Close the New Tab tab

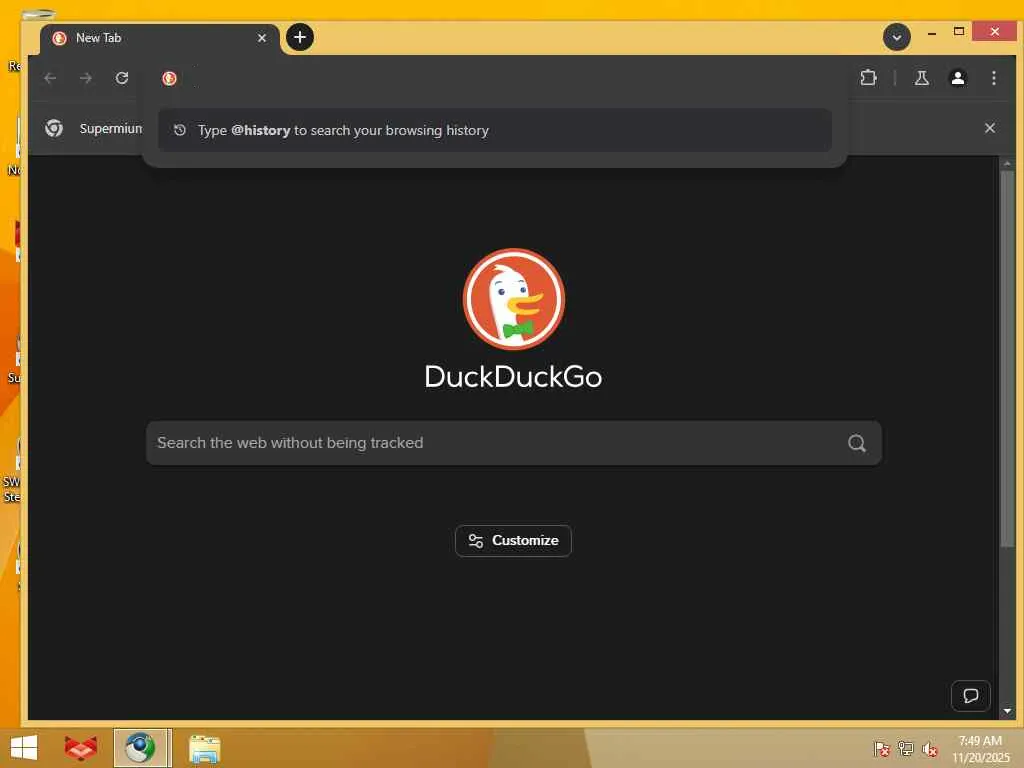(262, 38)
